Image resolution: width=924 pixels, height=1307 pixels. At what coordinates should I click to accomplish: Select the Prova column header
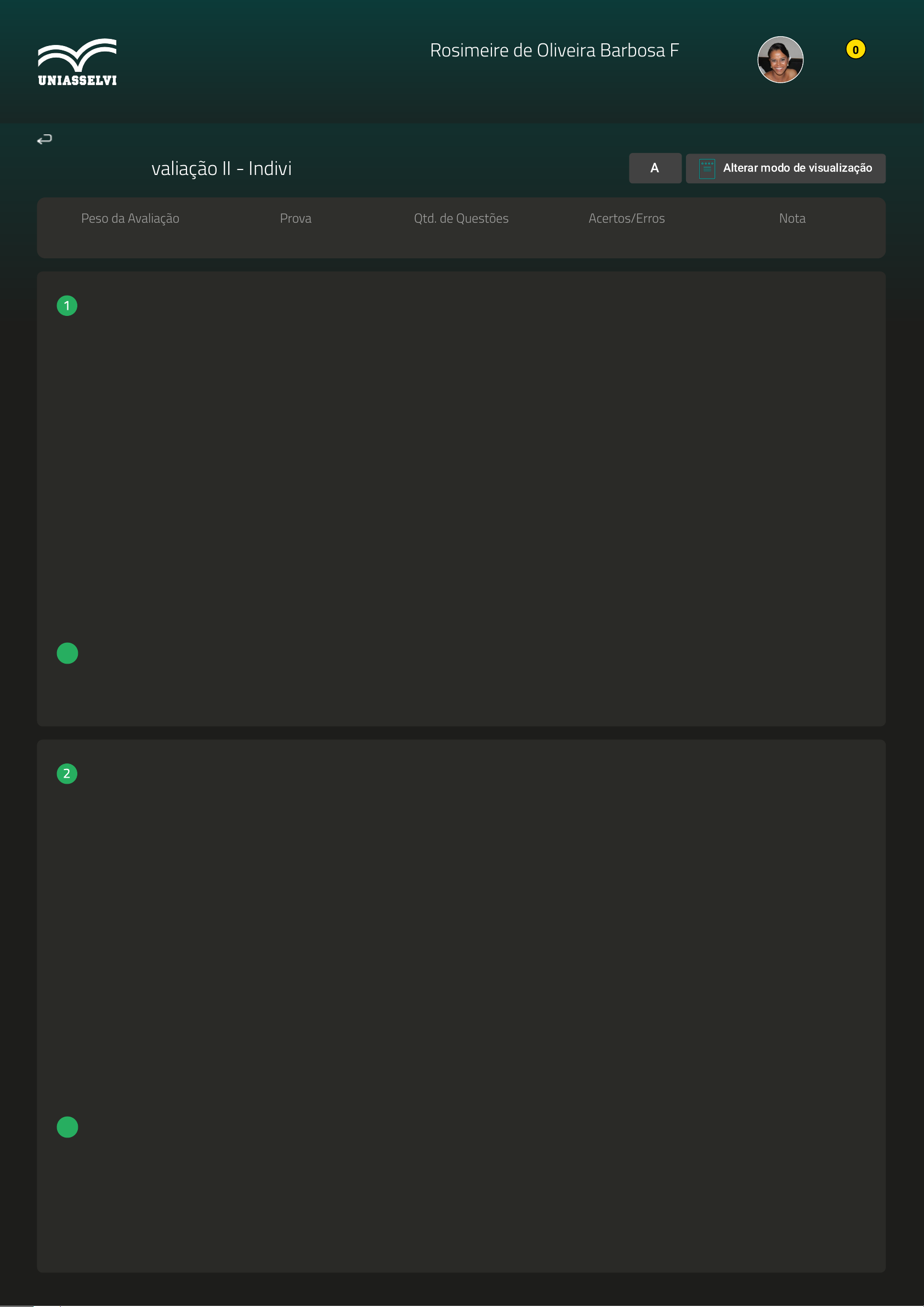point(296,219)
